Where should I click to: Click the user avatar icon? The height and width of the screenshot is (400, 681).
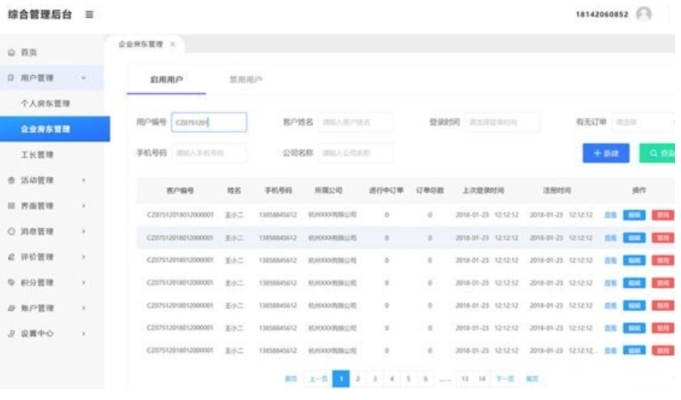click(643, 14)
